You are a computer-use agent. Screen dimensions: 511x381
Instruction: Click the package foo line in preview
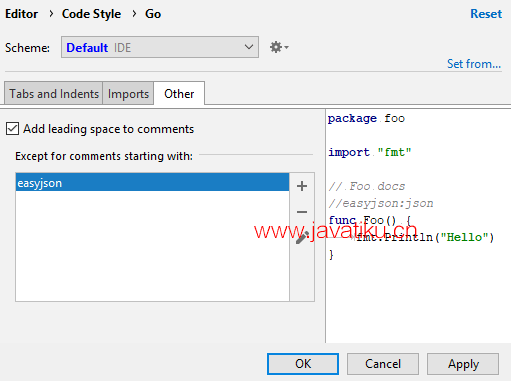(x=366, y=118)
